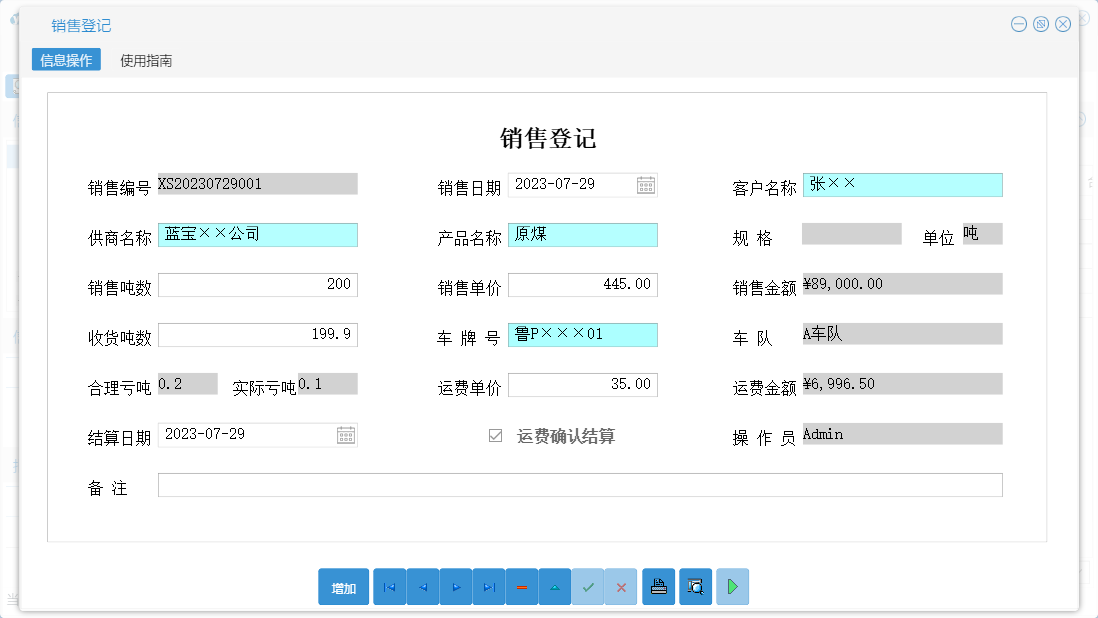Print the sales registration form

(658, 587)
